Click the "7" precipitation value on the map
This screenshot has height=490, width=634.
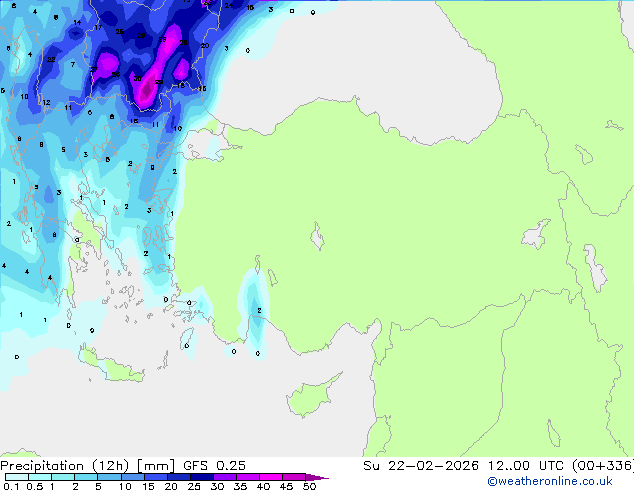click(x=73, y=64)
